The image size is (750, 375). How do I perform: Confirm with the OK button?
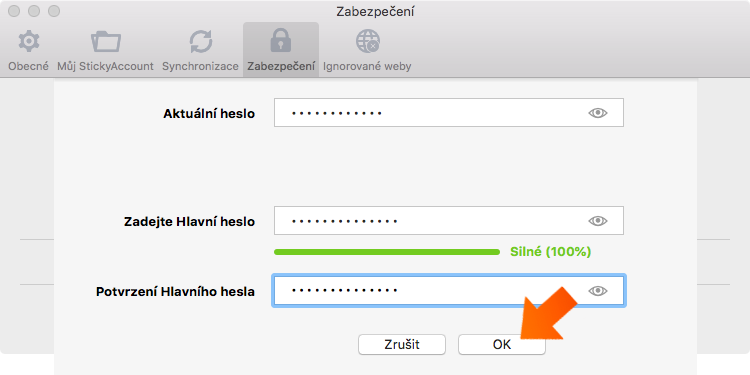coord(502,344)
